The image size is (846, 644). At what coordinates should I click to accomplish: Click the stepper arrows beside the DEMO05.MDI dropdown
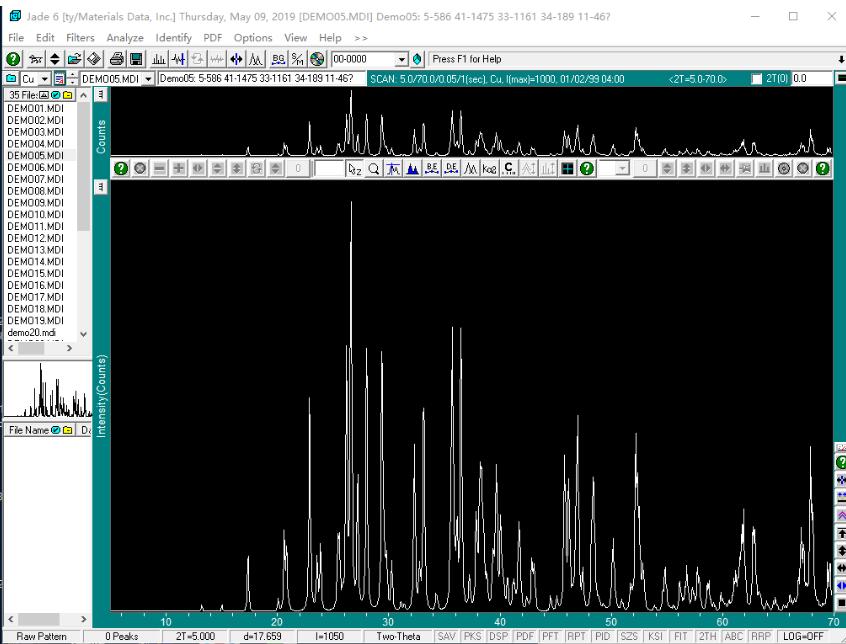[x=72, y=79]
